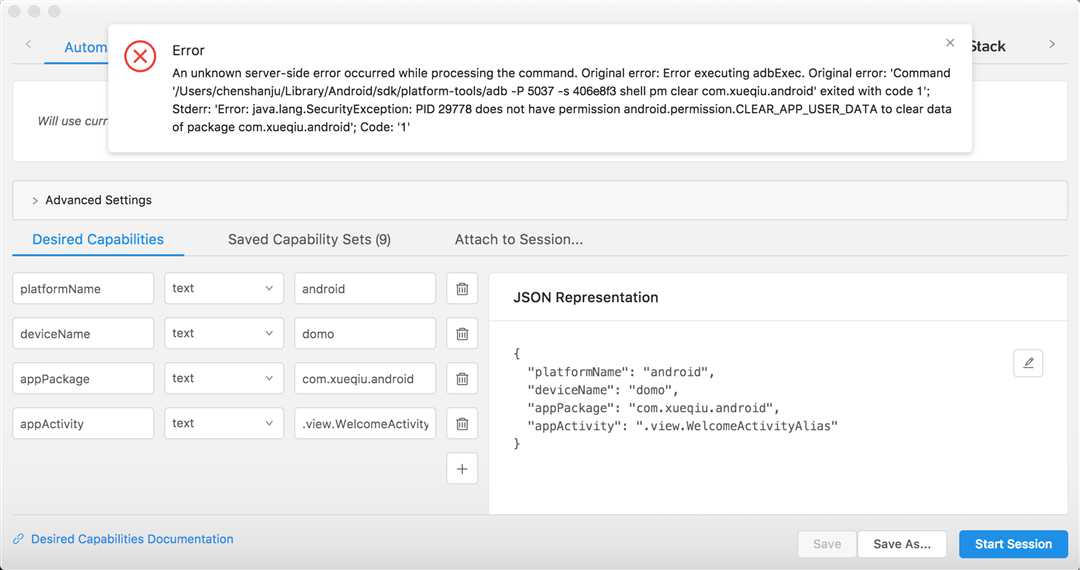Delete the deviceName capability row
The height and width of the screenshot is (570, 1080).
tap(462, 334)
